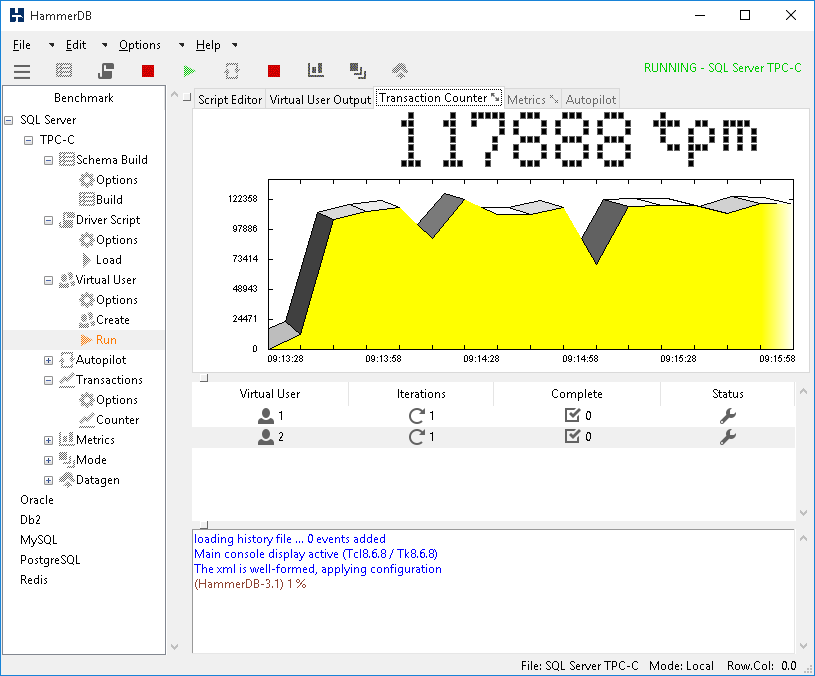Collapse the TPC-C tree node
Image resolution: width=815 pixels, height=676 pixels.
point(29,140)
